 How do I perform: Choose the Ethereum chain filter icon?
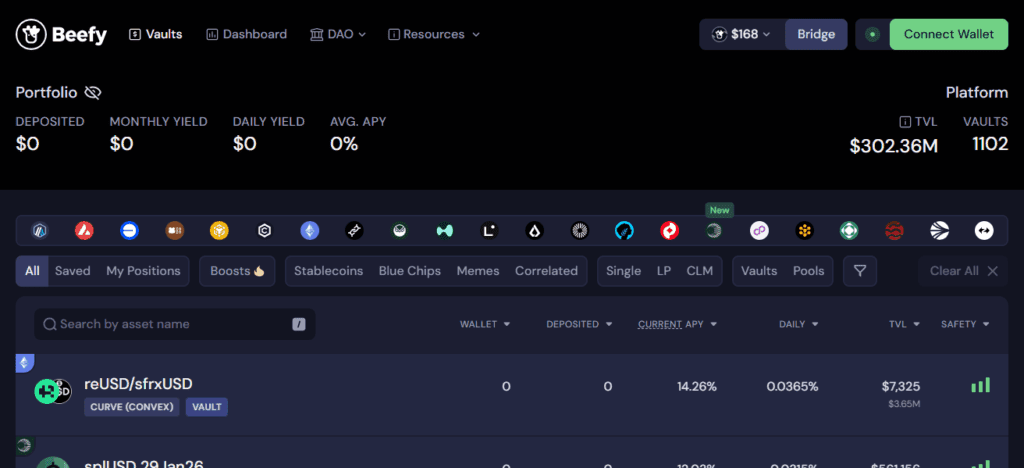(310, 231)
